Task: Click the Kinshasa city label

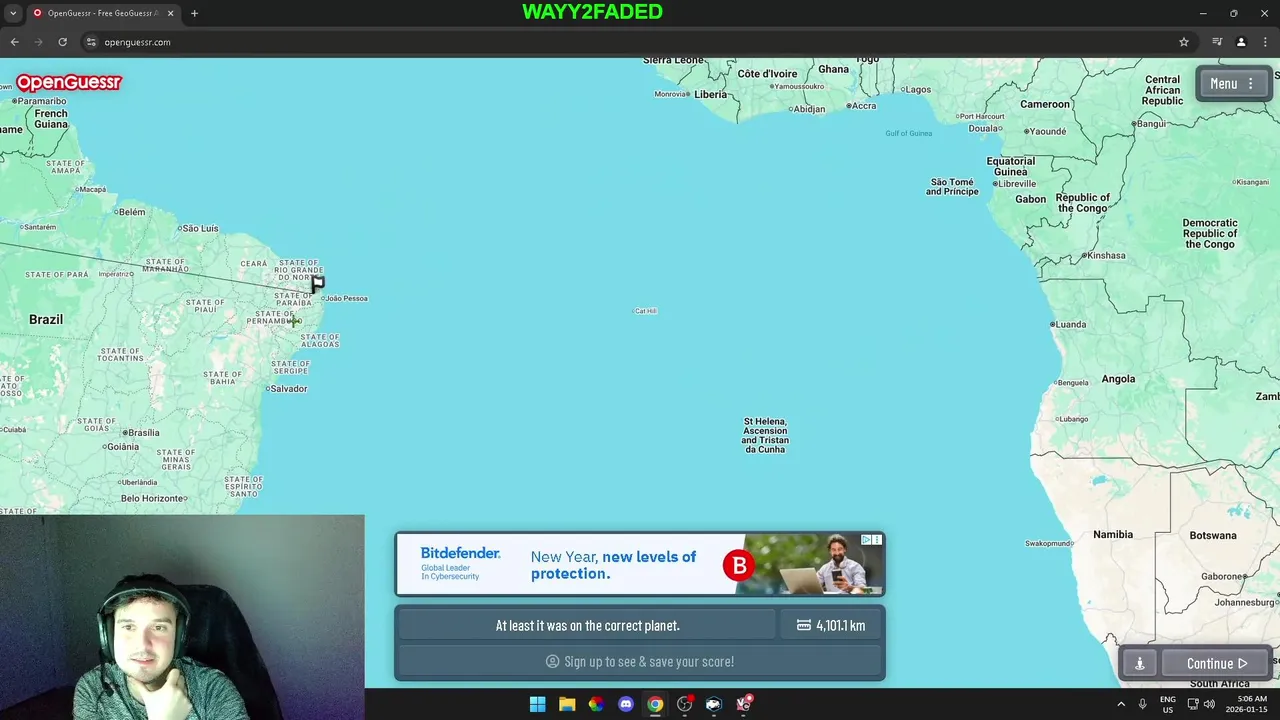Action: pos(1107,256)
